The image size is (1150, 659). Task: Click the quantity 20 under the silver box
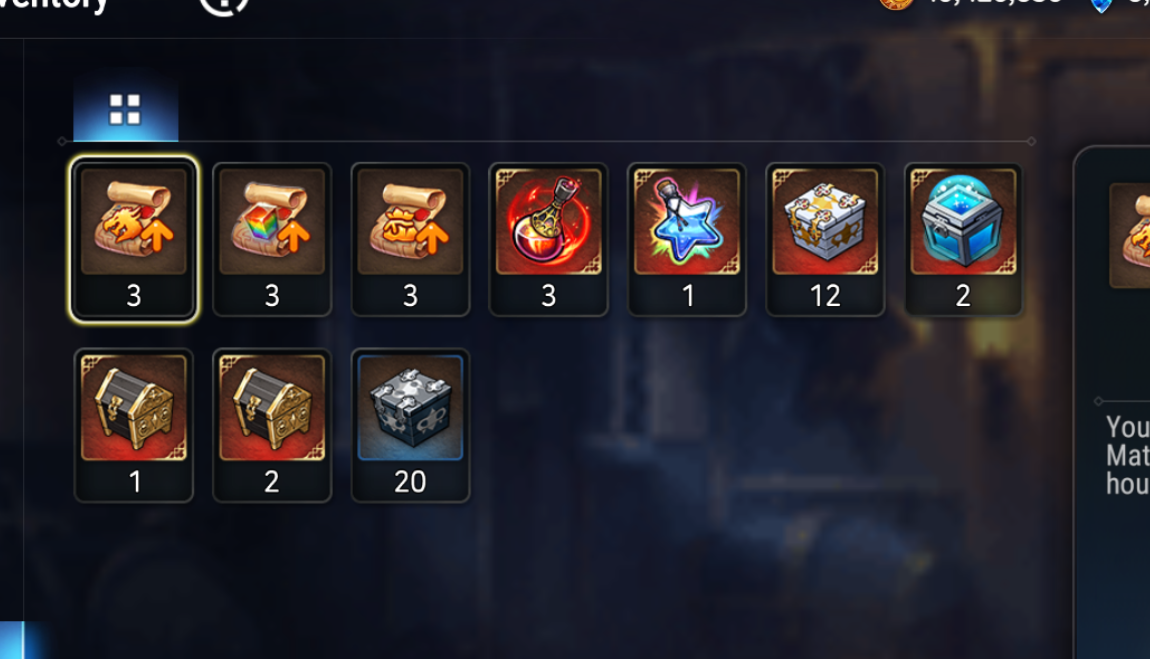(410, 482)
